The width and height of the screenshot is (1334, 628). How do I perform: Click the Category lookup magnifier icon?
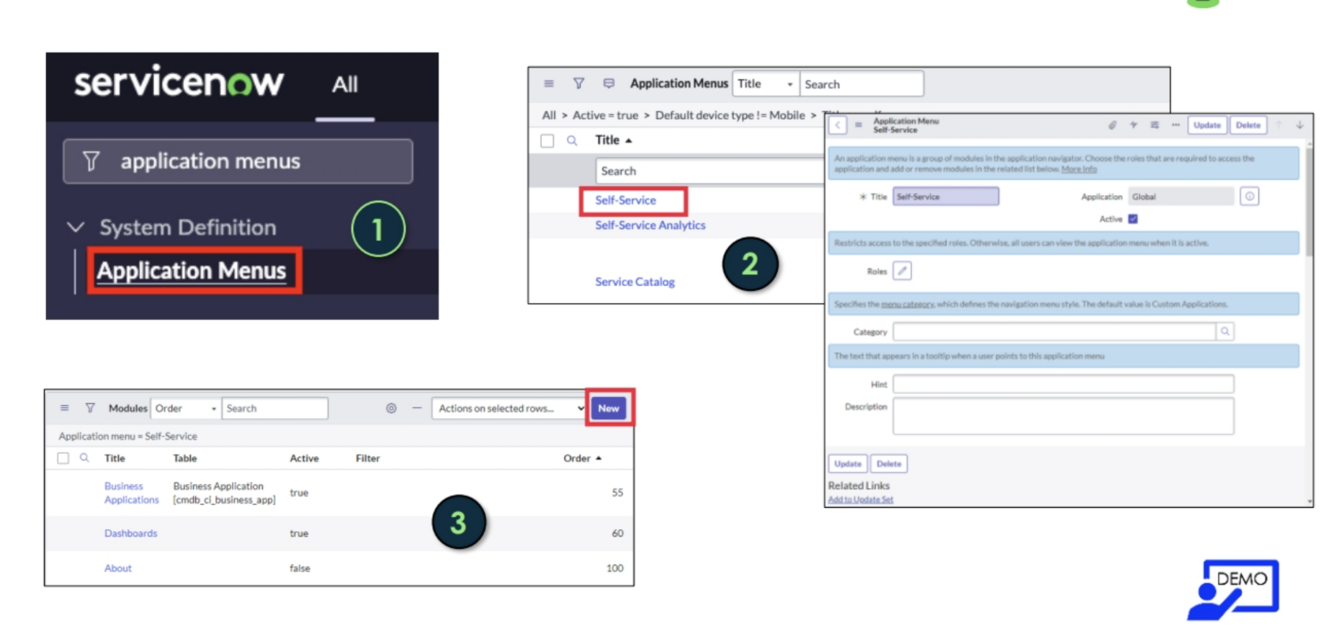click(1226, 331)
